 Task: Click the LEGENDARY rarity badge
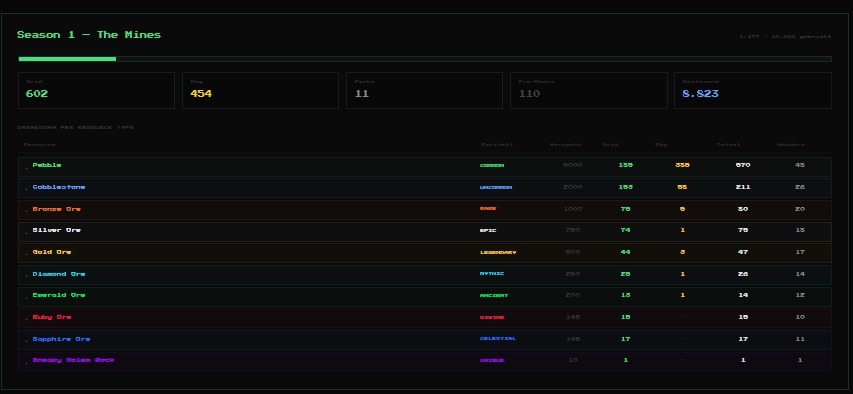498,253
